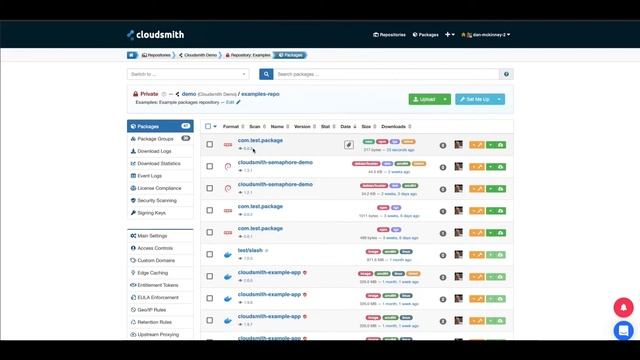Click the green download button for com.test.package uploaded seconds ago

click(496, 144)
